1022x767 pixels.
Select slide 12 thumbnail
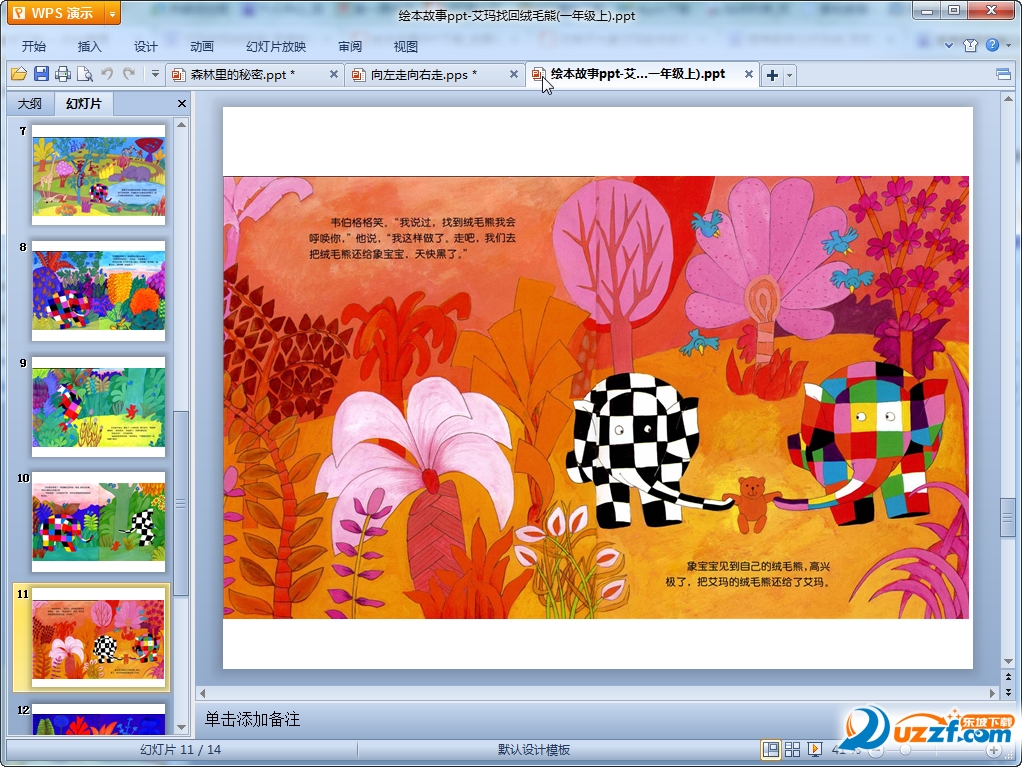(x=98, y=718)
